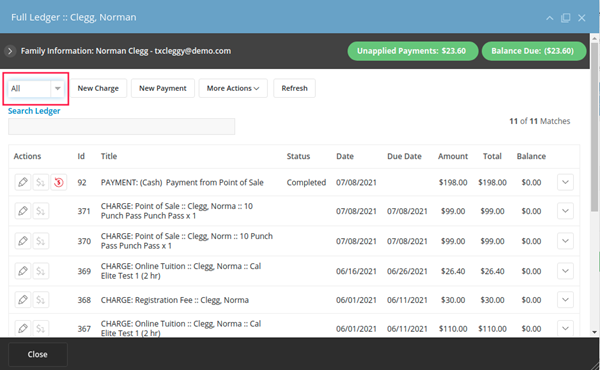Image resolution: width=600 pixels, height=370 pixels.
Task: Collapse the Full Ledger window with up caret
Action: tap(549, 18)
